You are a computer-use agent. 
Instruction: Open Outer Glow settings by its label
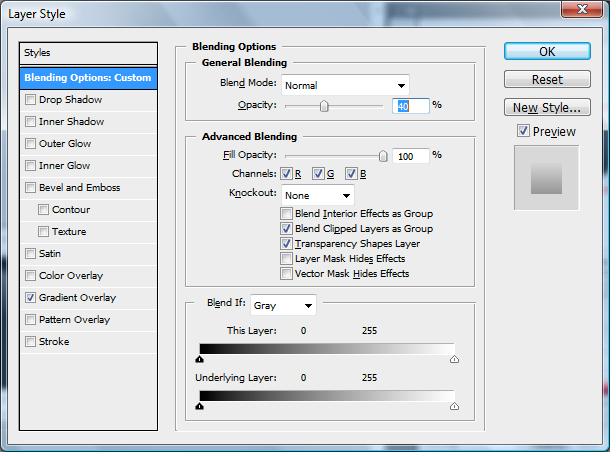tap(65, 144)
